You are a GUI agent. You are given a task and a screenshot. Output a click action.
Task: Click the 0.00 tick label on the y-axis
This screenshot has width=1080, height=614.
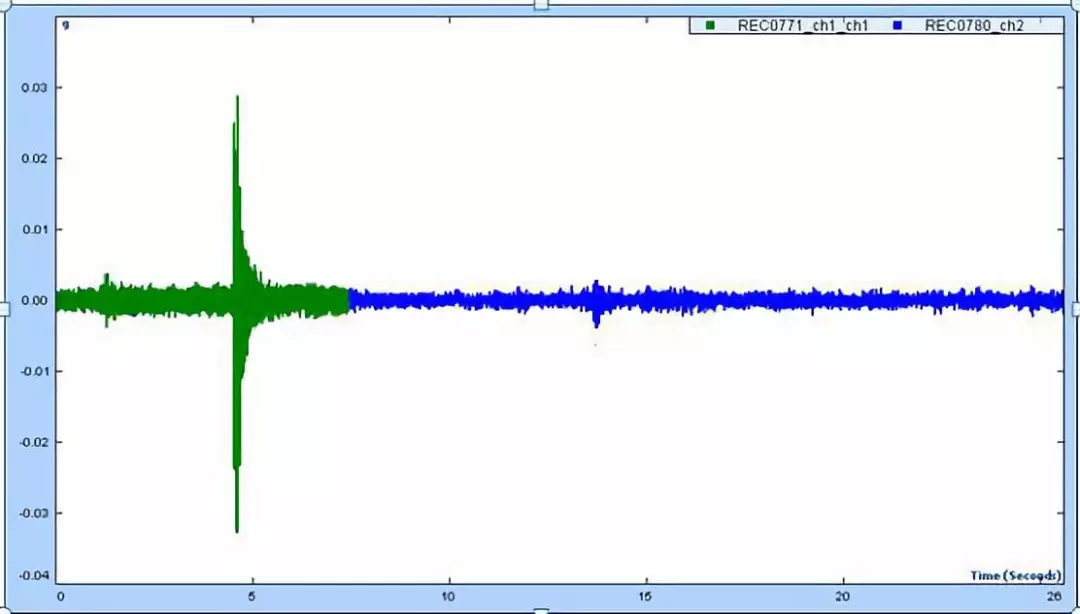pos(34,300)
